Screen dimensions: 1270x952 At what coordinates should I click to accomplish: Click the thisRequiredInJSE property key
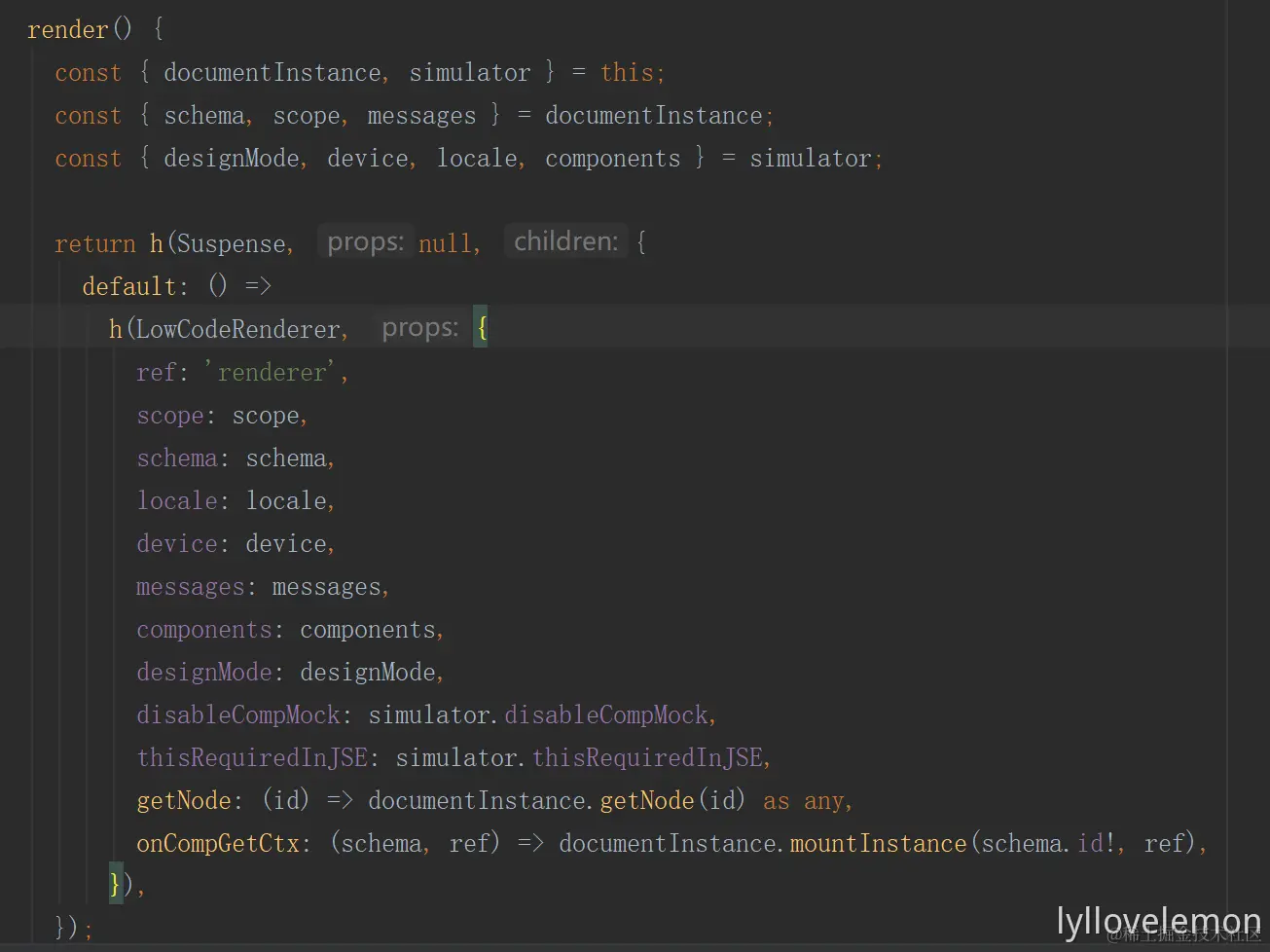click(252, 757)
